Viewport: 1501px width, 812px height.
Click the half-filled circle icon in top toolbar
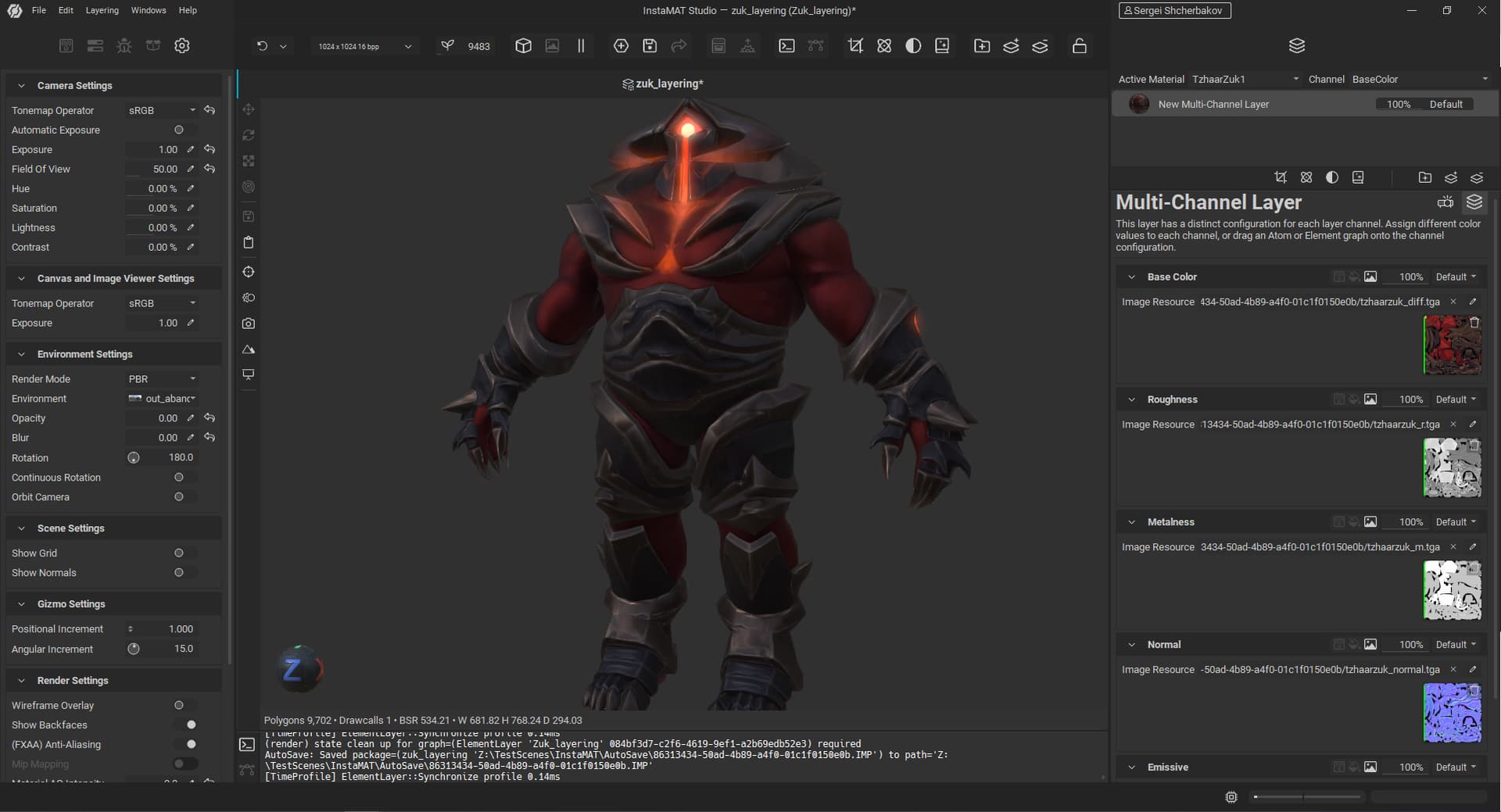tap(913, 46)
